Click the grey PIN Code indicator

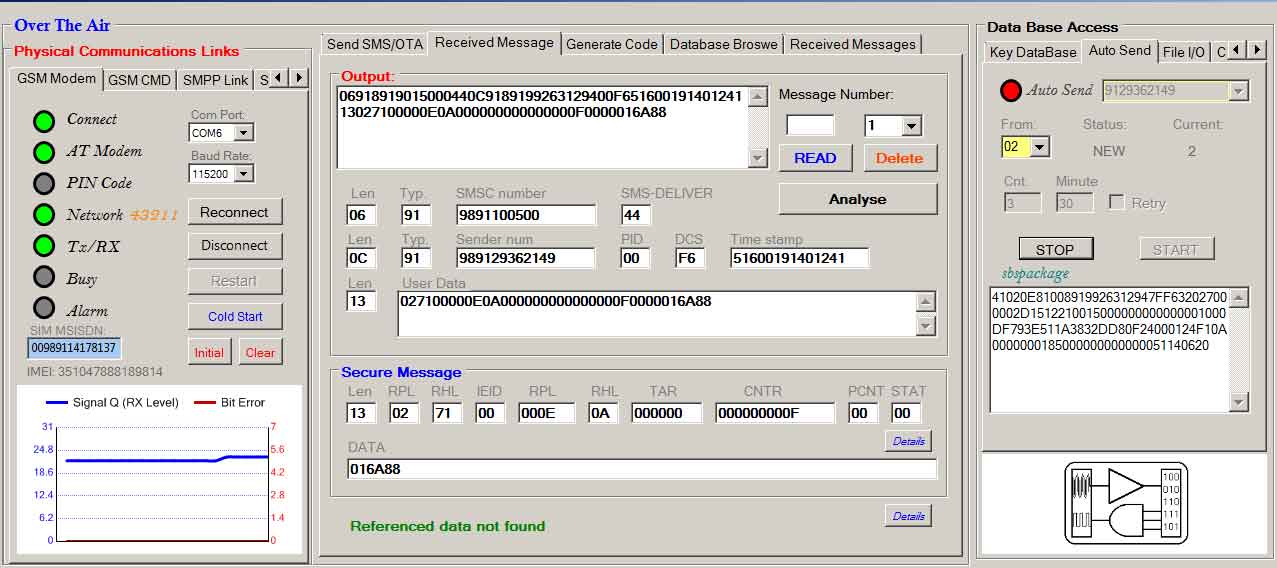click(44, 184)
